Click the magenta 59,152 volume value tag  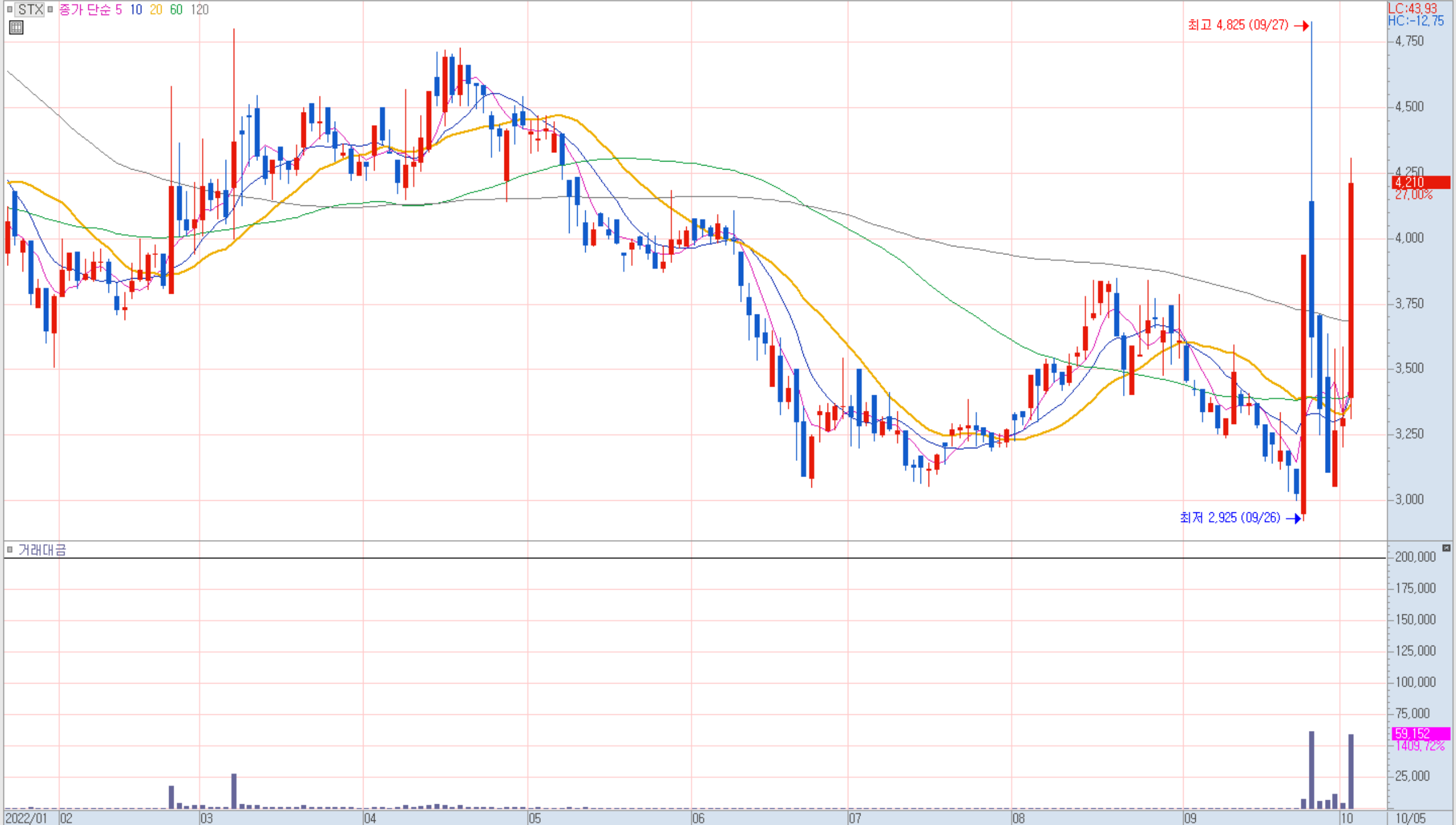(x=1420, y=733)
